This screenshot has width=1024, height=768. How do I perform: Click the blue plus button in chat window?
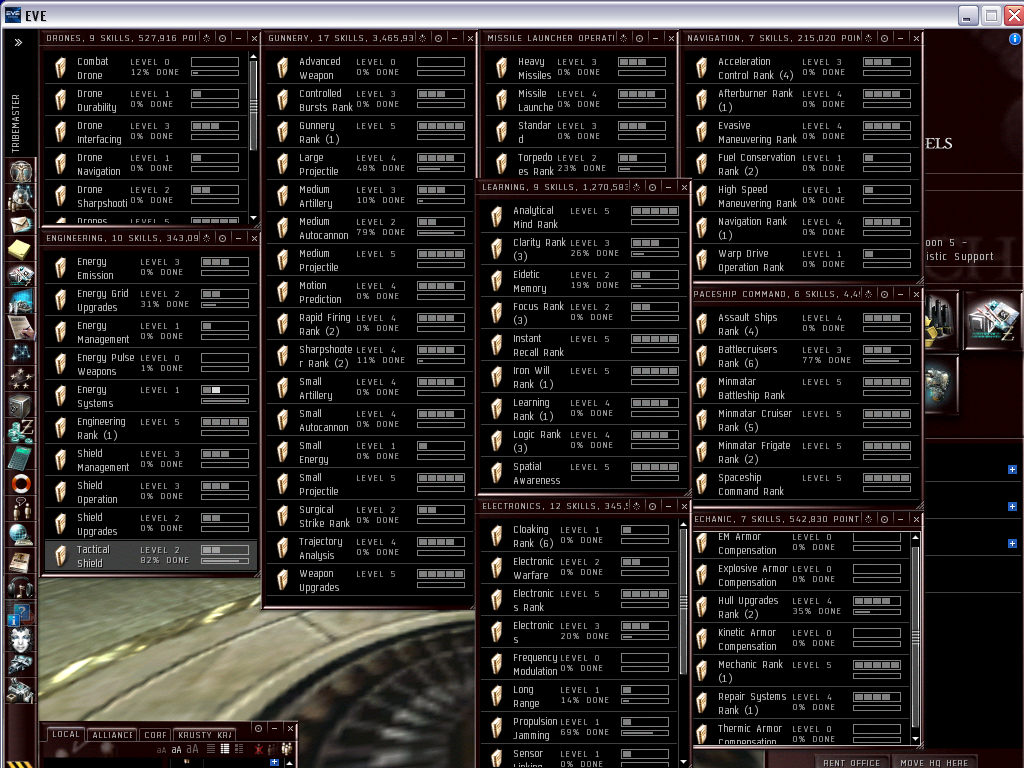coord(274,762)
